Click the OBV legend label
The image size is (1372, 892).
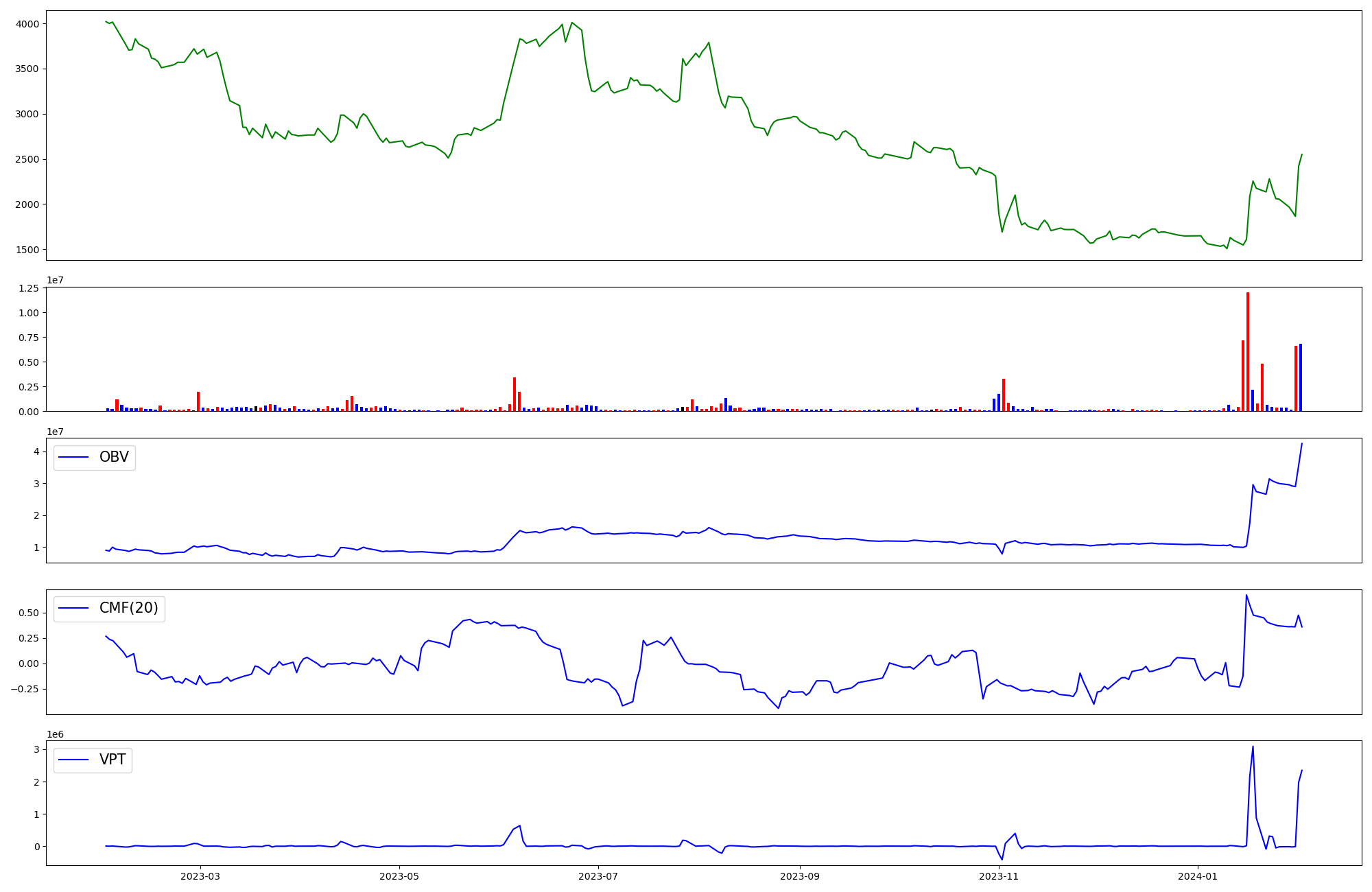(x=114, y=457)
